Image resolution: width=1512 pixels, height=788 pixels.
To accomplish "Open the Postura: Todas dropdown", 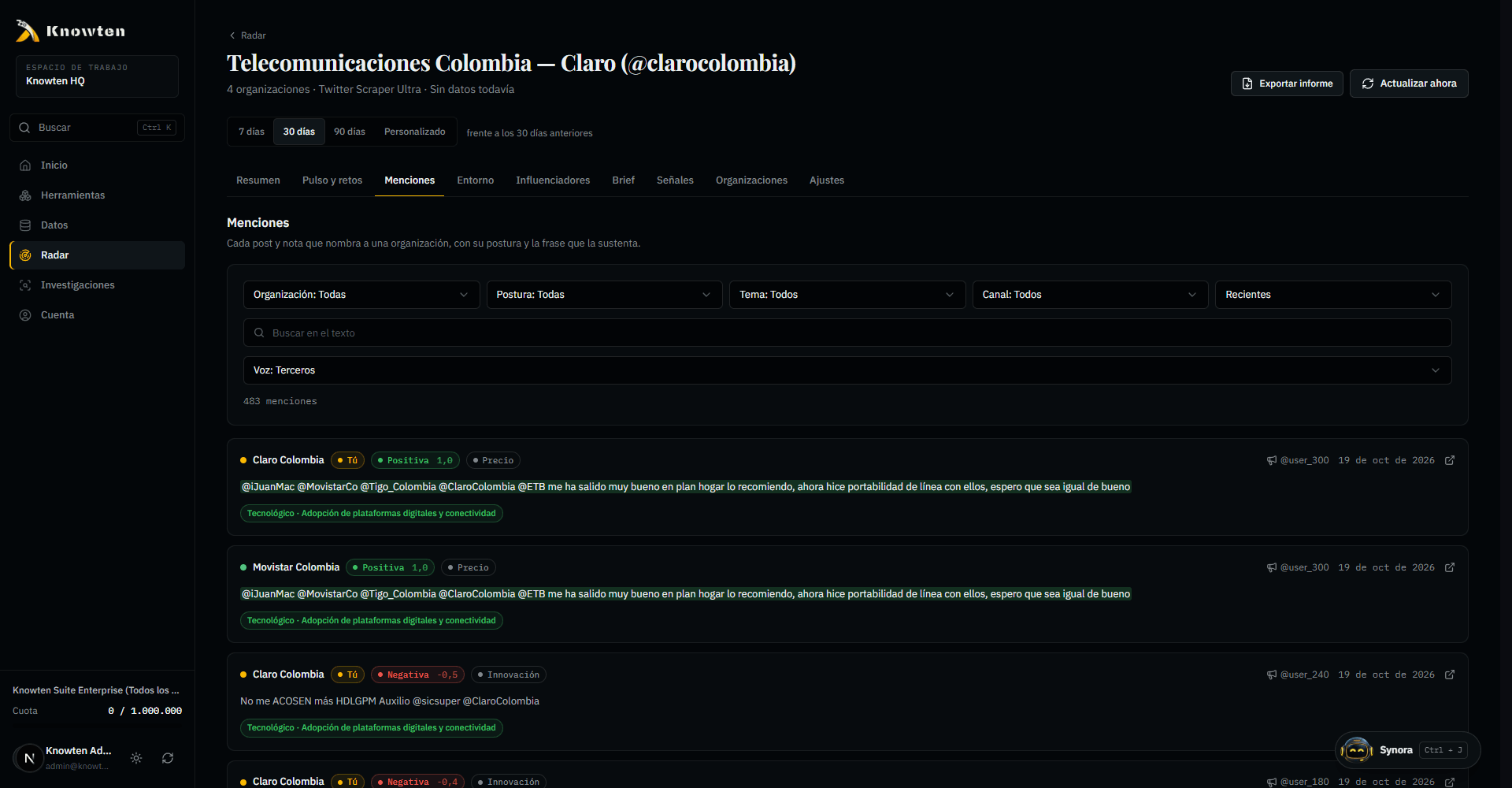I will point(604,295).
